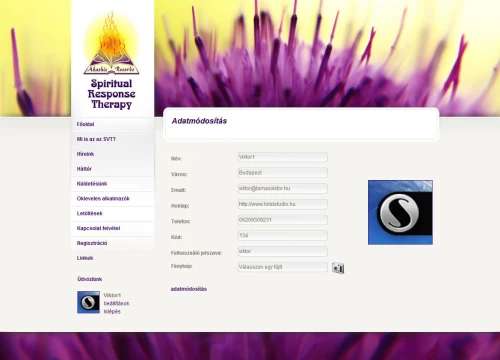Open Okleveles alkalmazók menu item
The width and height of the screenshot is (500, 360).
coord(103,198)
